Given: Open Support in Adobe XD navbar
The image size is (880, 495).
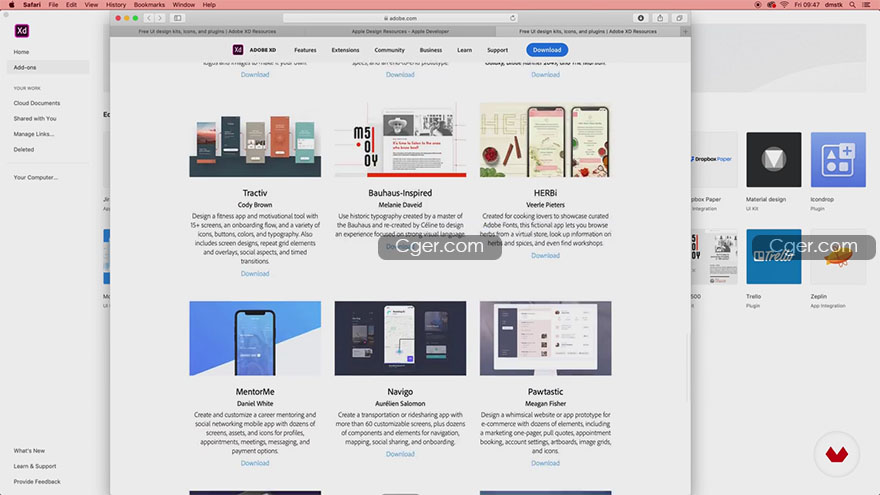Looking at the screenshot, I should point(497,50).
